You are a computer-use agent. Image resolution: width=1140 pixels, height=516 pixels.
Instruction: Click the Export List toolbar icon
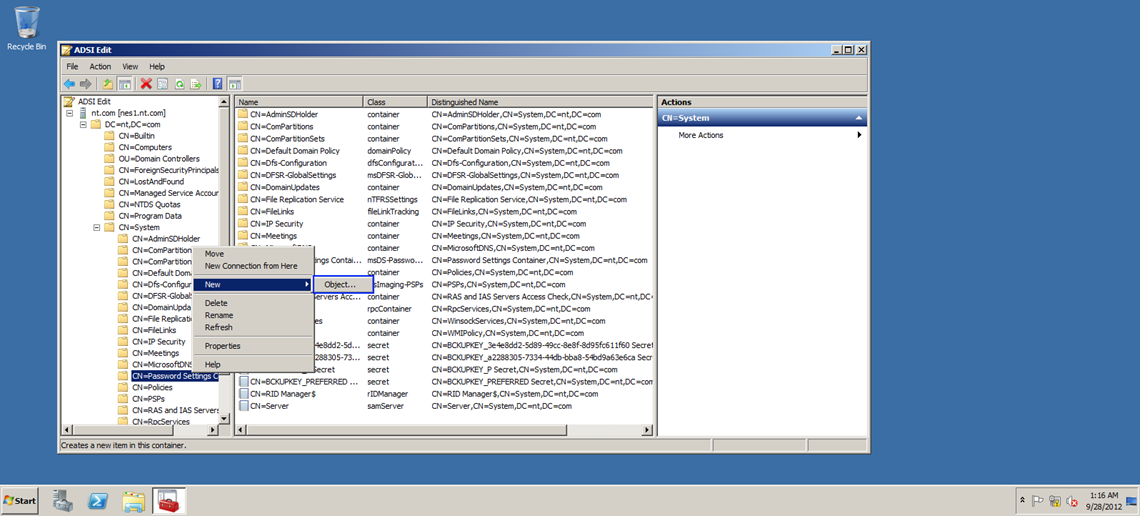(x=195, y=84)
